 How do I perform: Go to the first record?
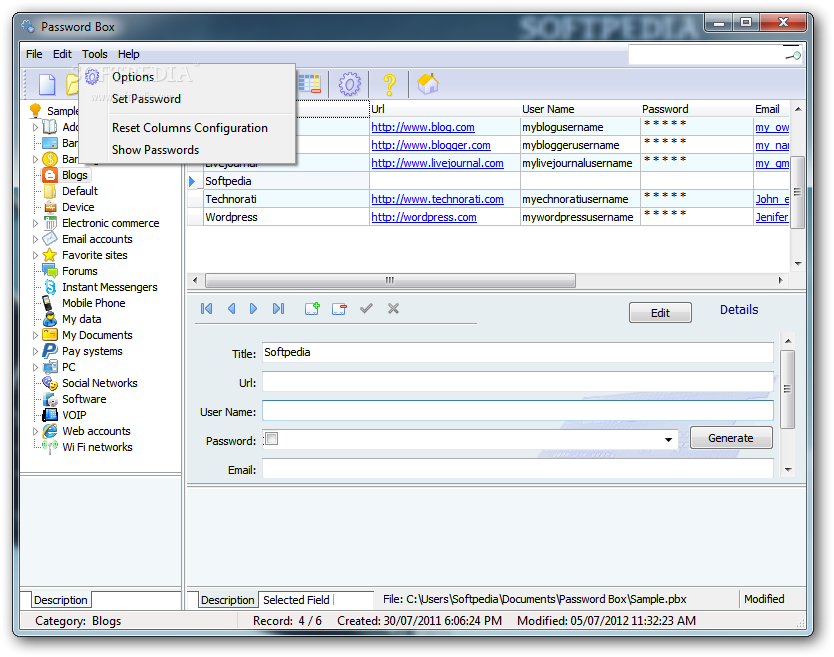(206, 309)
